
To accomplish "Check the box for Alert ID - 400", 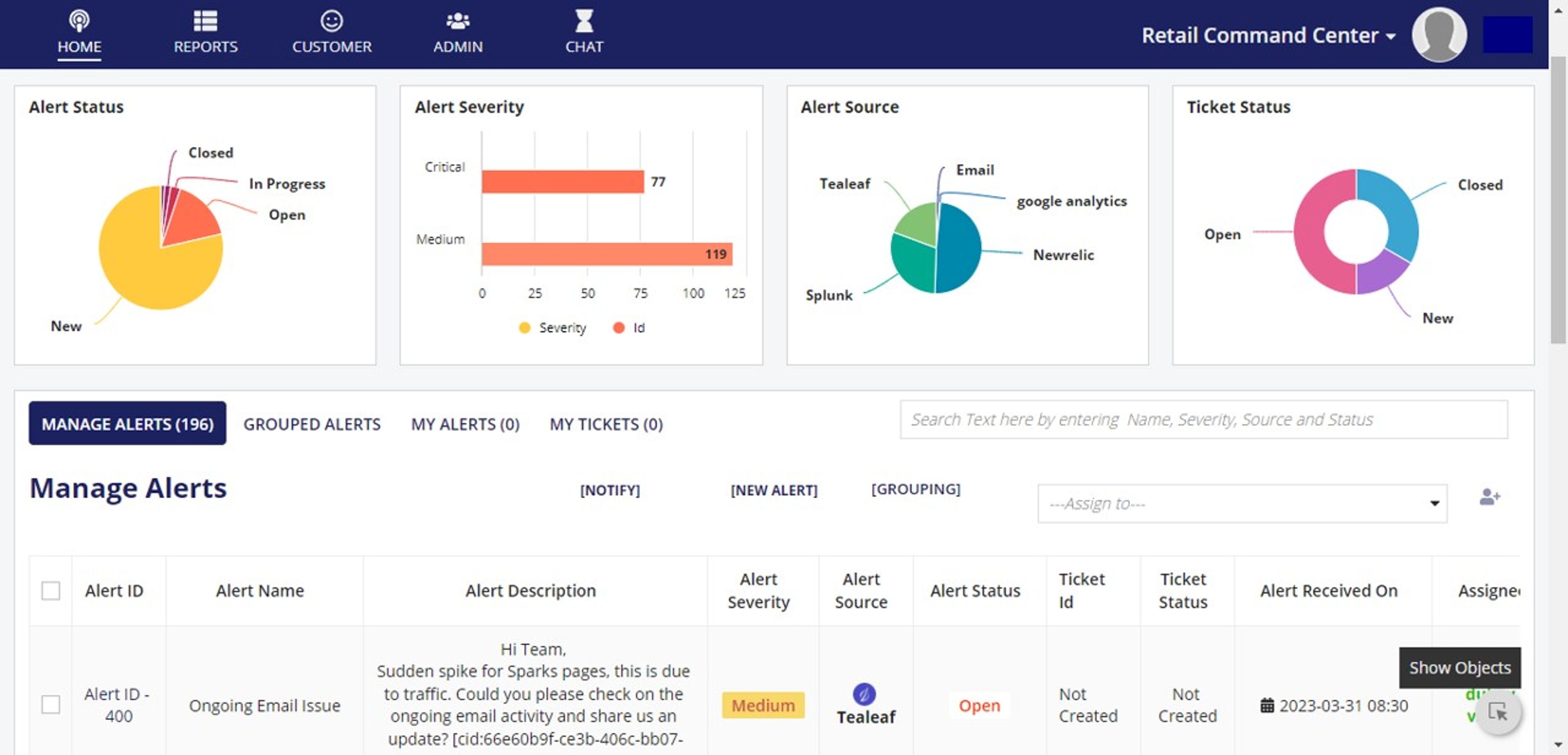I will (x=51, y=704).
